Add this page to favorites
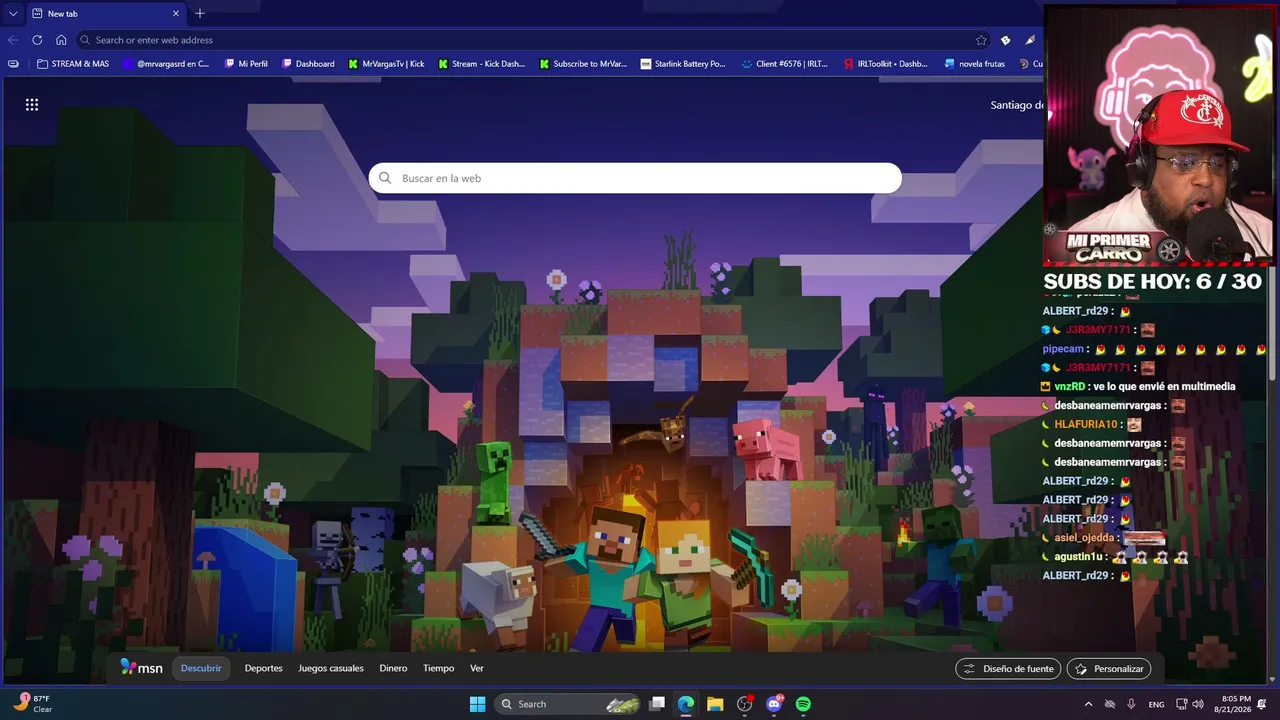This screenshot has height=720, width=1280. (981, 40)
